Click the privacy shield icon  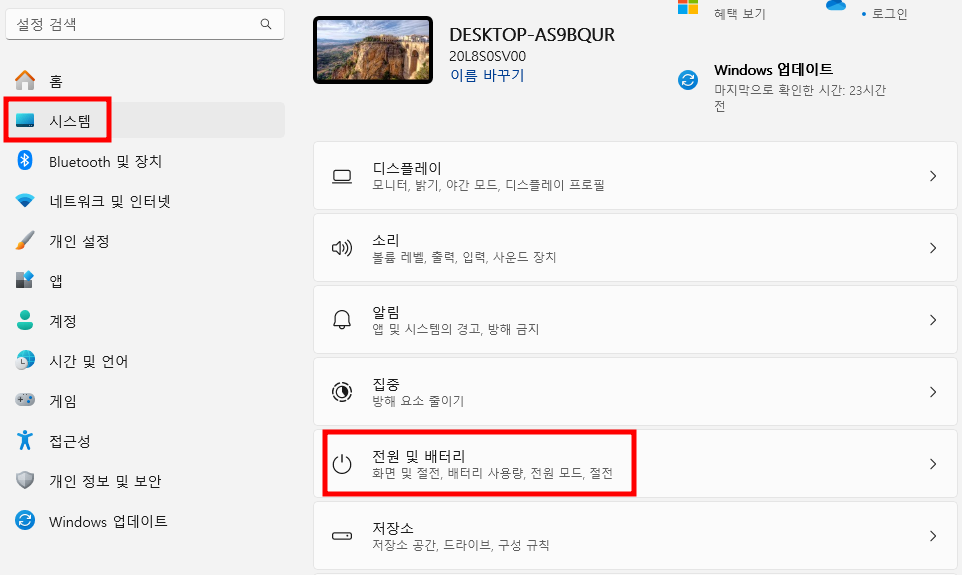click(x=25, y=480)
